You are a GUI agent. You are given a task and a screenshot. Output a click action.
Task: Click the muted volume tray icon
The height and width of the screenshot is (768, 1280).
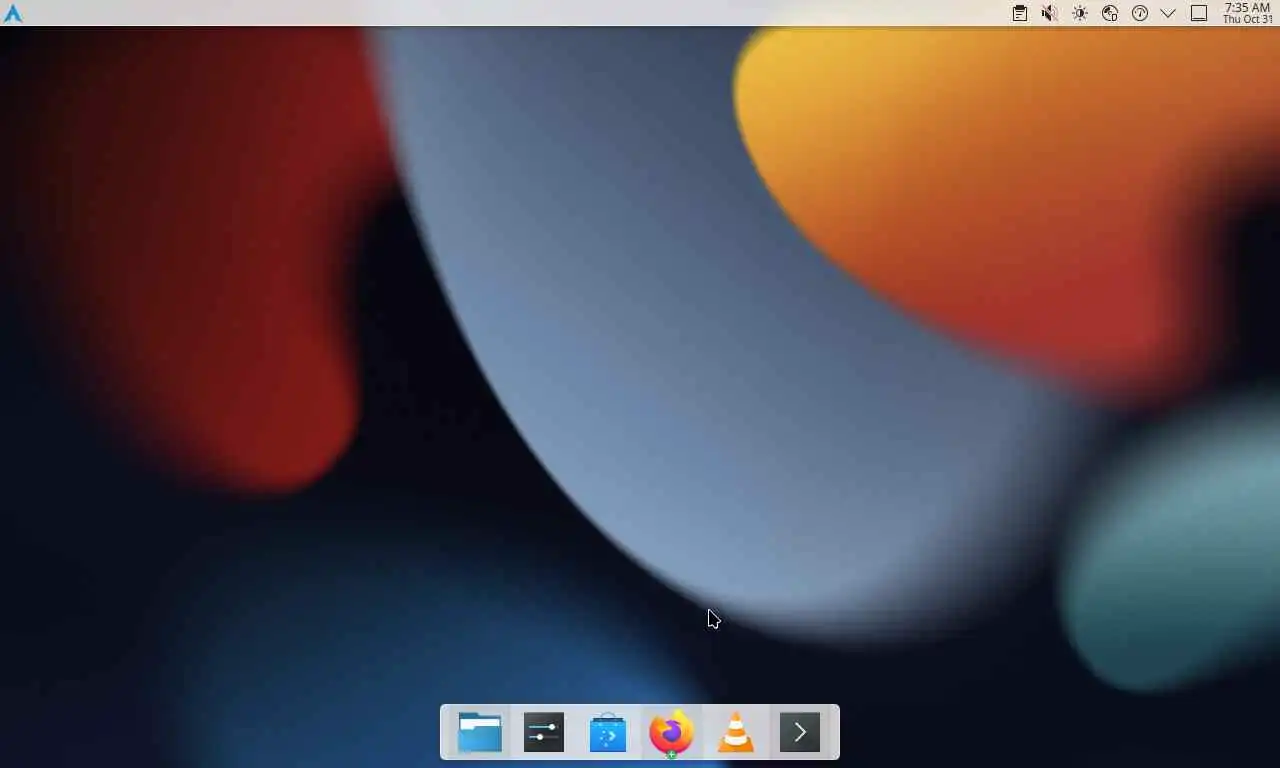(x=1049, y=13)
